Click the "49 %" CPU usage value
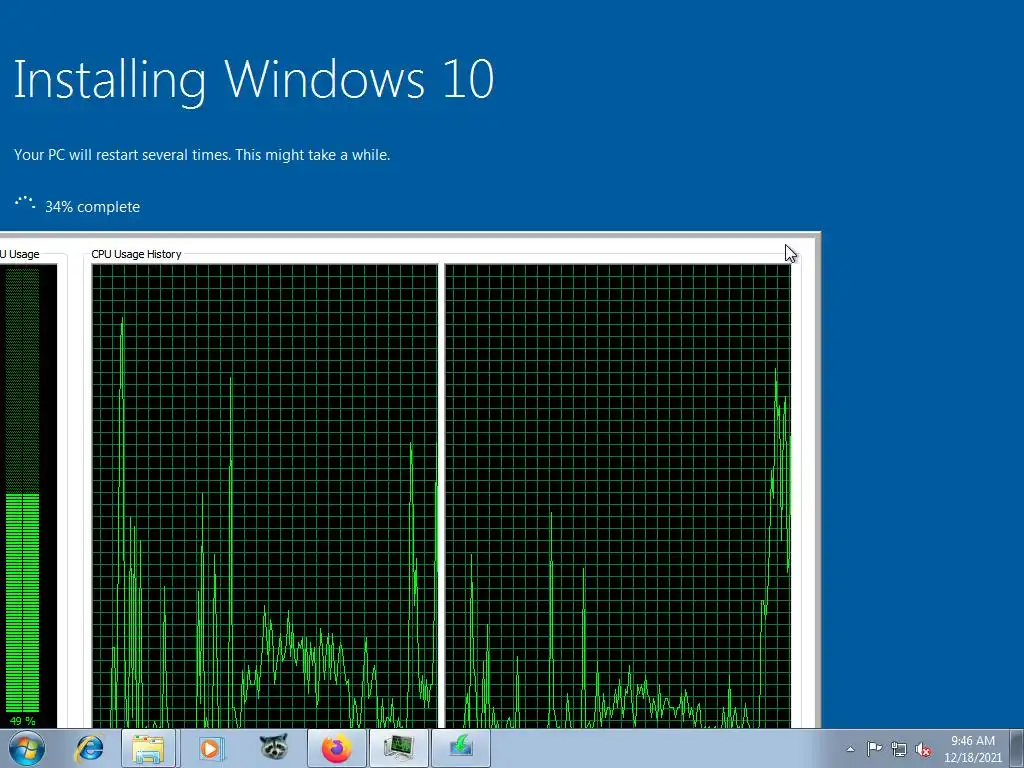1024x768 pixels. point(22,720)
